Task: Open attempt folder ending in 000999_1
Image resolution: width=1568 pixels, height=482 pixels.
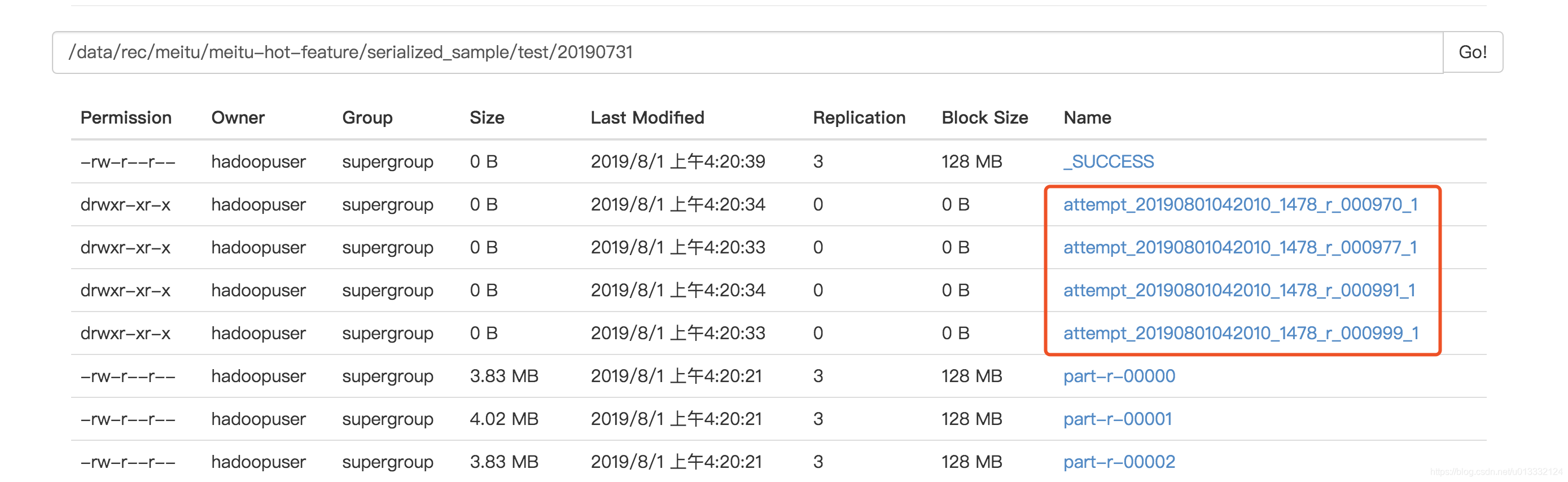Action: 1241,334
